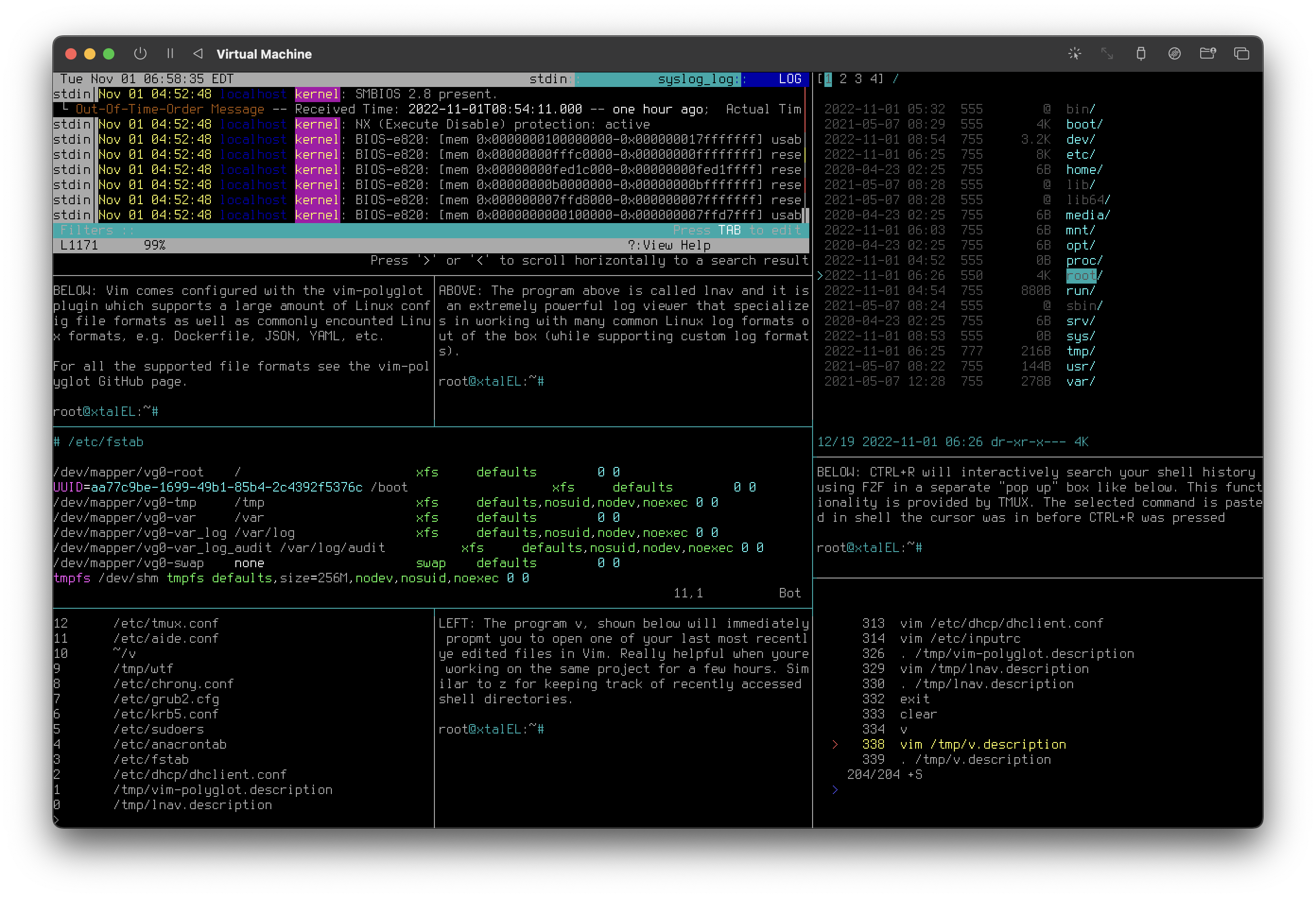Click the resize arrows icon in toolbar
This screenshot has width=1316, height=898.
[1107, 54]
